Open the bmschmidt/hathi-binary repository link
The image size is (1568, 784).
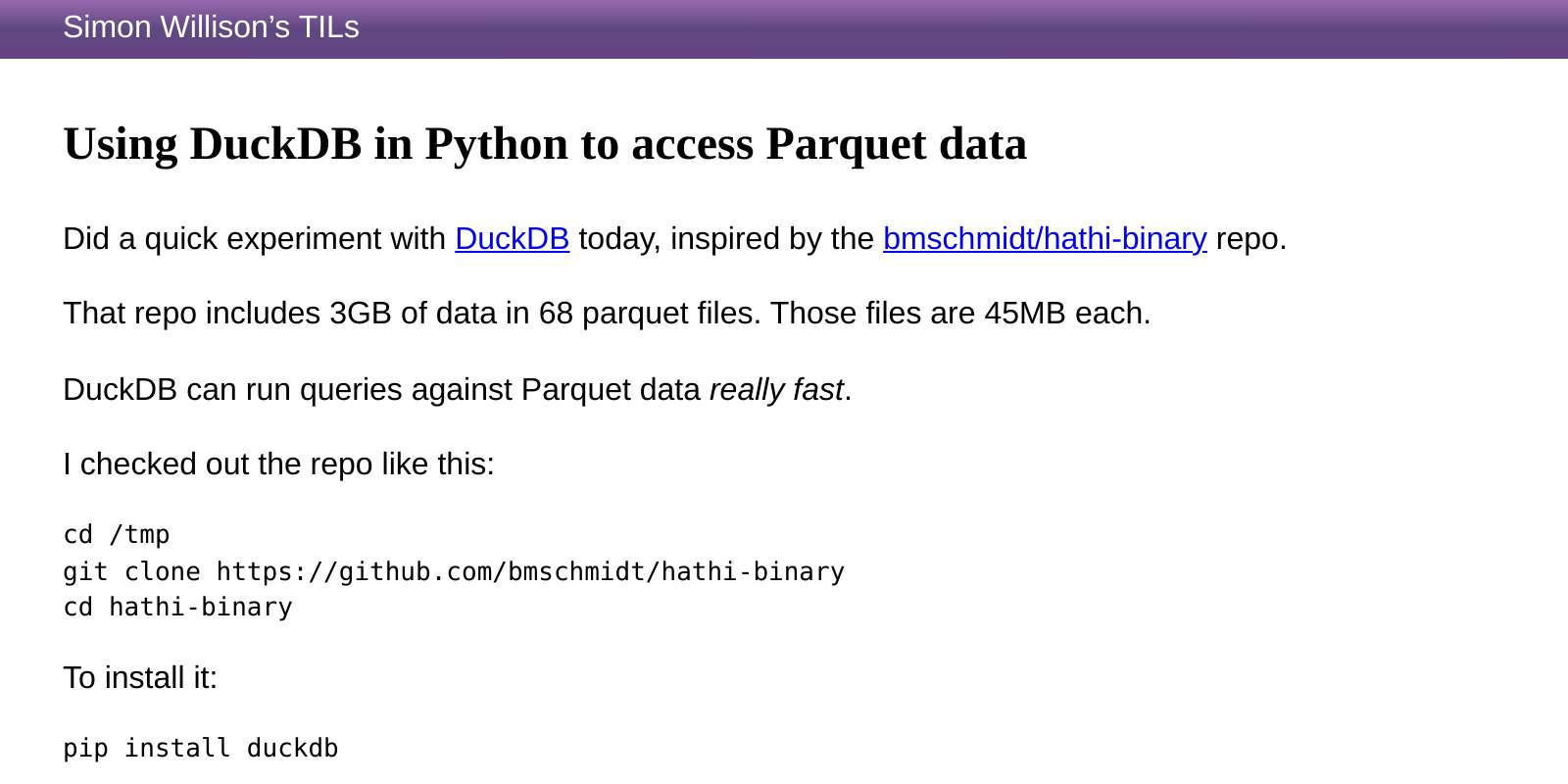point(1043,238)
